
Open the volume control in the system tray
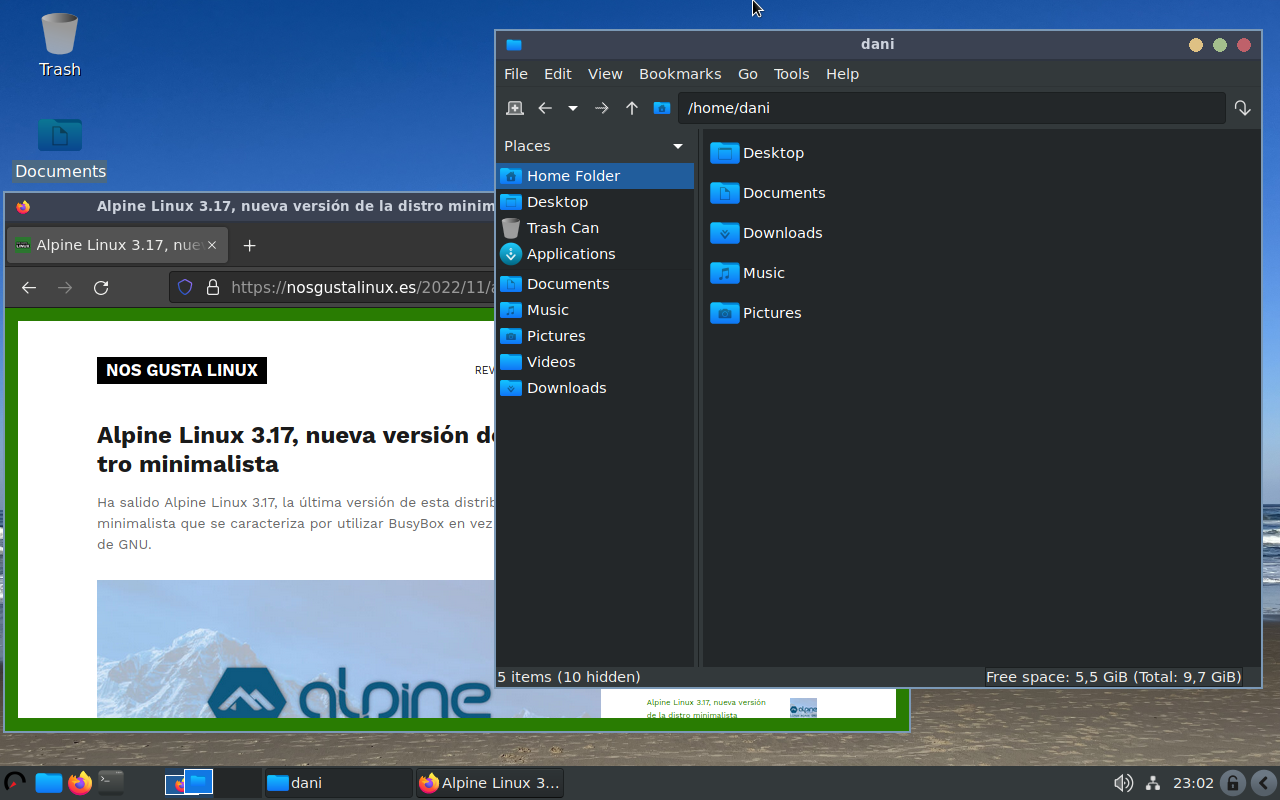[x=1123, y=783]
